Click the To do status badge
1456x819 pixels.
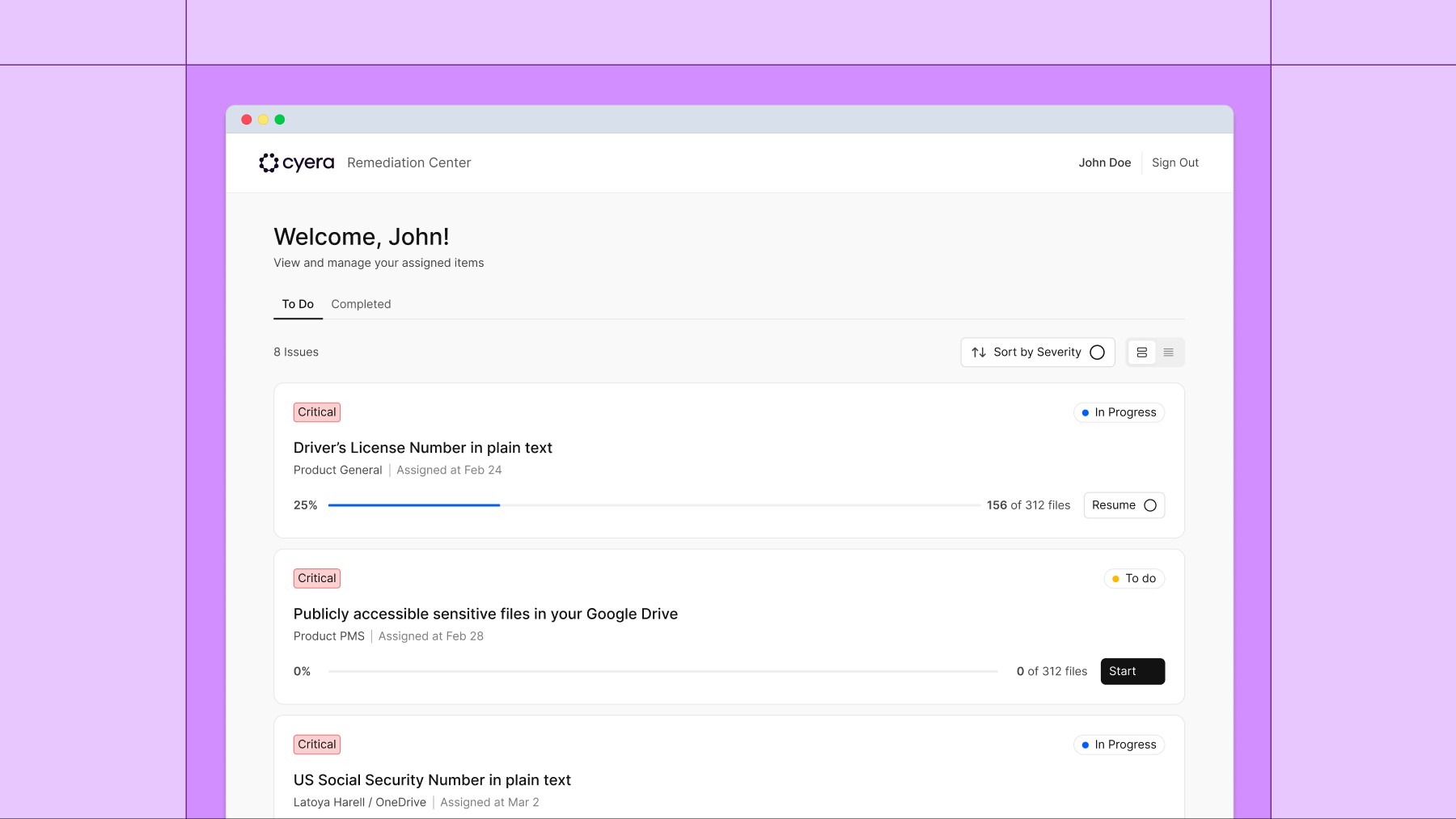pyautogui.click(x=1134, y=579)
